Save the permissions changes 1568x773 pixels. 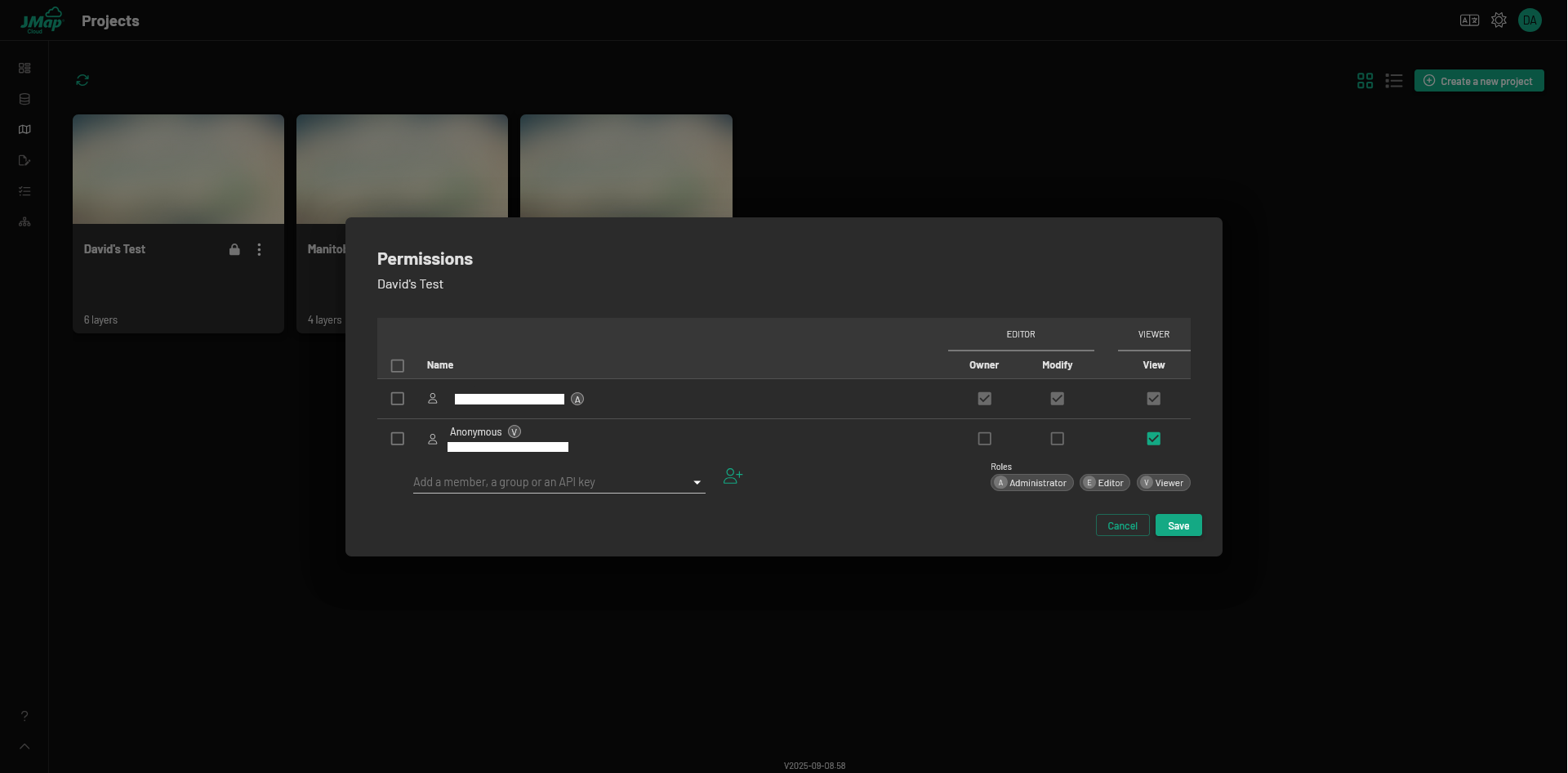(1178, 525)
